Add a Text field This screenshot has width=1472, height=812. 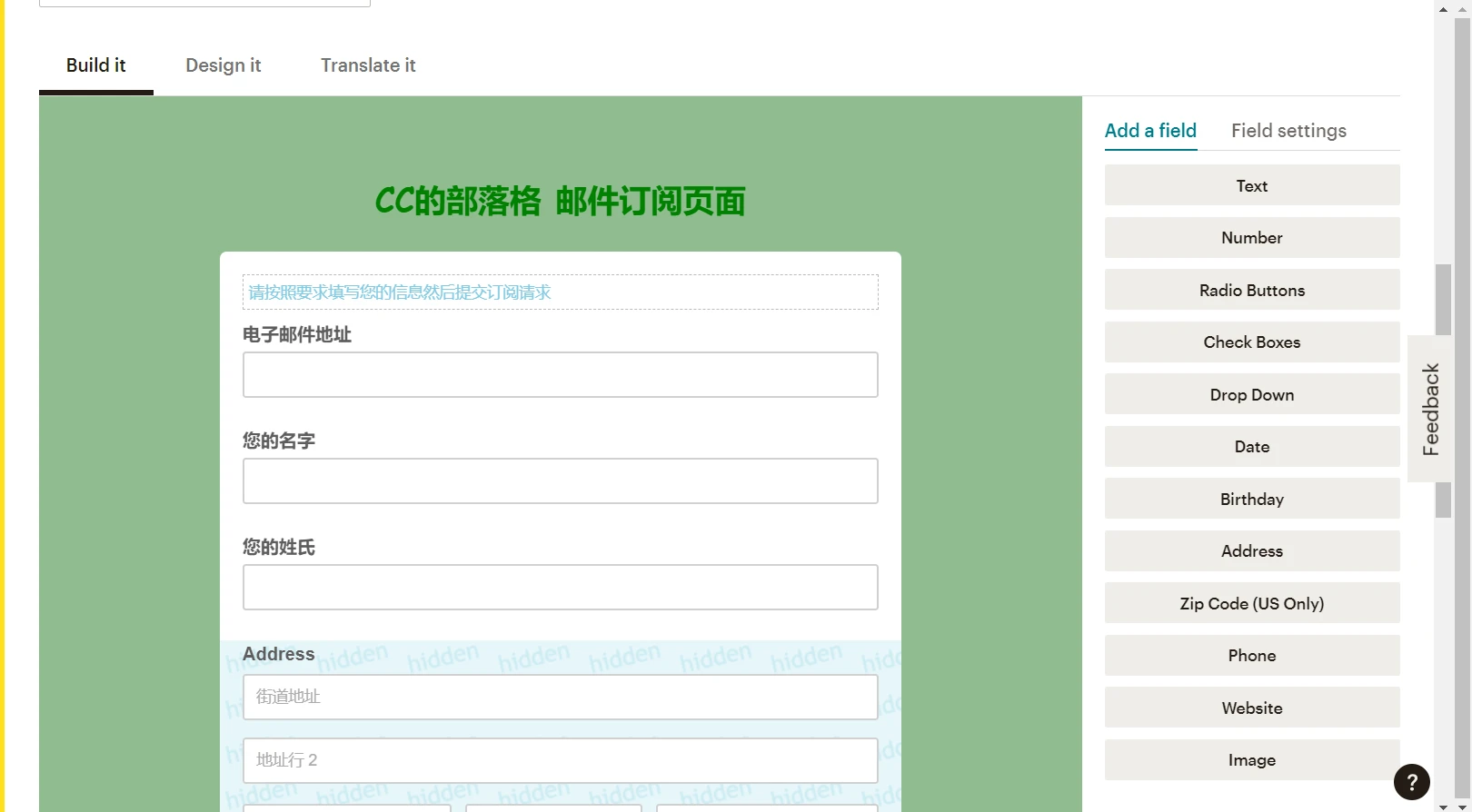tap(1252, 185)
